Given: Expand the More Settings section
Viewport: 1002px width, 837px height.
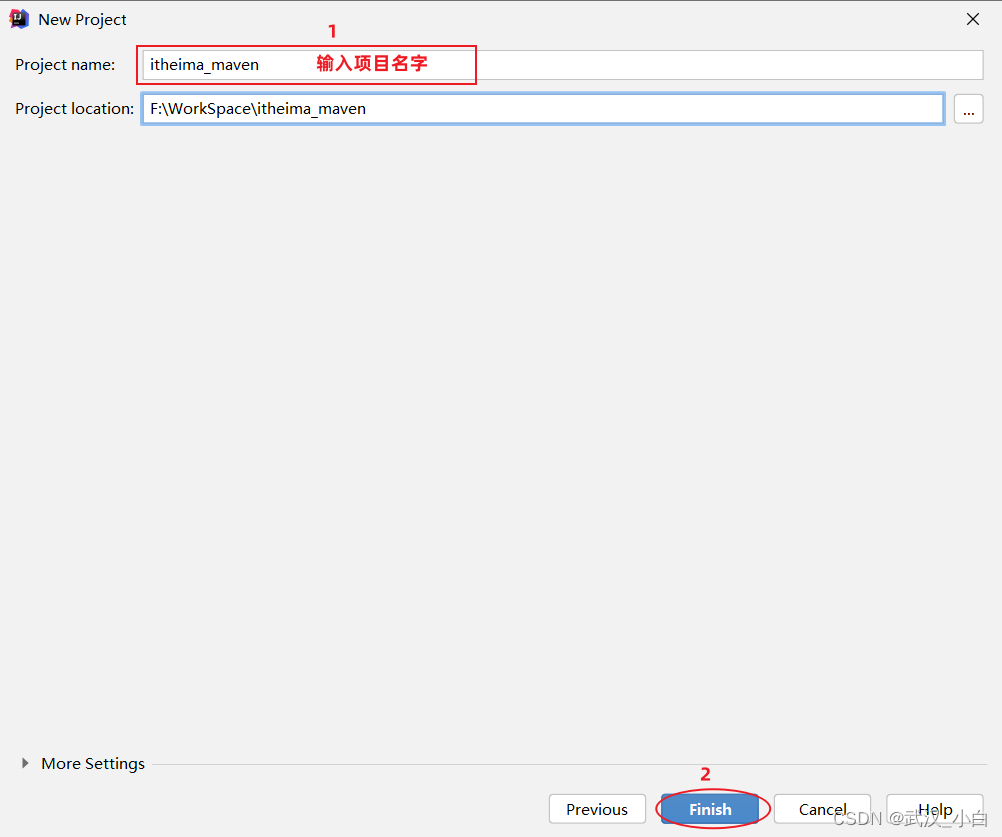Looking at the screenshot, I should (x=25, y=763).
